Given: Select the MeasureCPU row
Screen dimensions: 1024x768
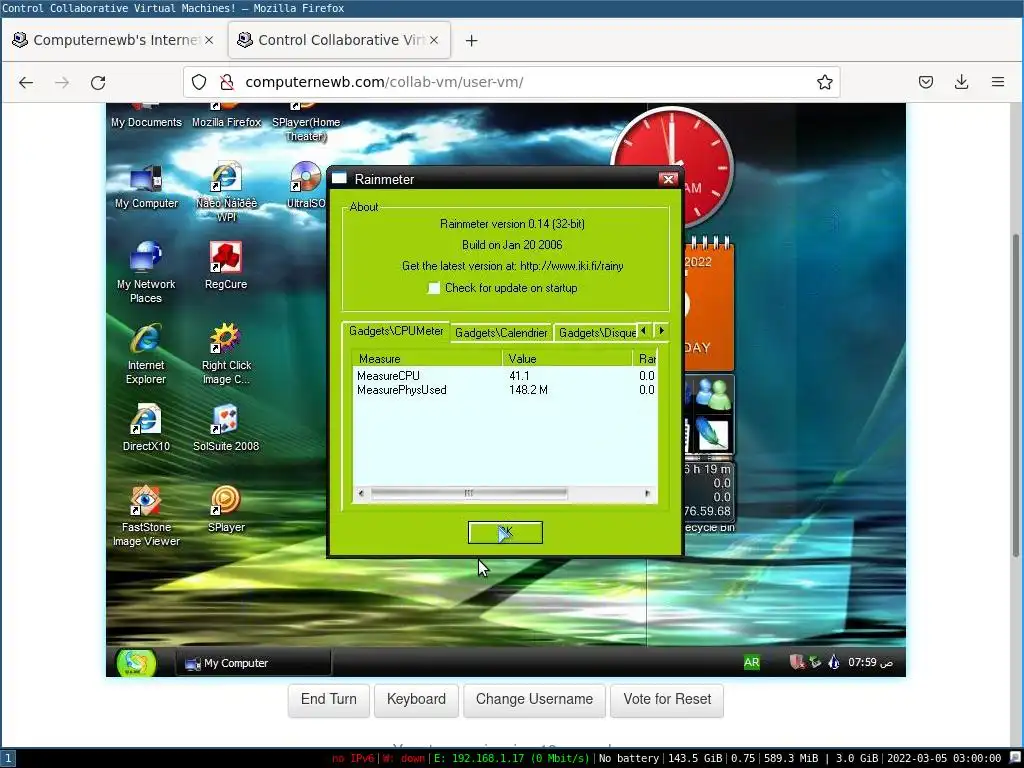Looking at the screenshot, I should pos(505,376).
